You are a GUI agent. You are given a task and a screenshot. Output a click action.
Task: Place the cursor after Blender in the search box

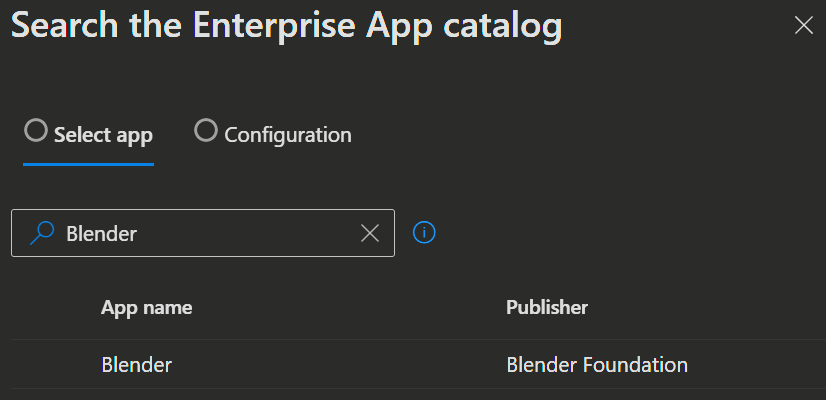(x=139, y=233)
